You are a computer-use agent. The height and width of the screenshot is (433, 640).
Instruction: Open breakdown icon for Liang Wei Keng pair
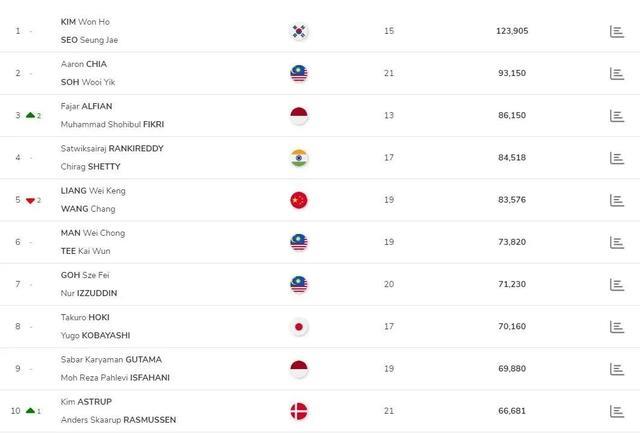tap(616, 200)
